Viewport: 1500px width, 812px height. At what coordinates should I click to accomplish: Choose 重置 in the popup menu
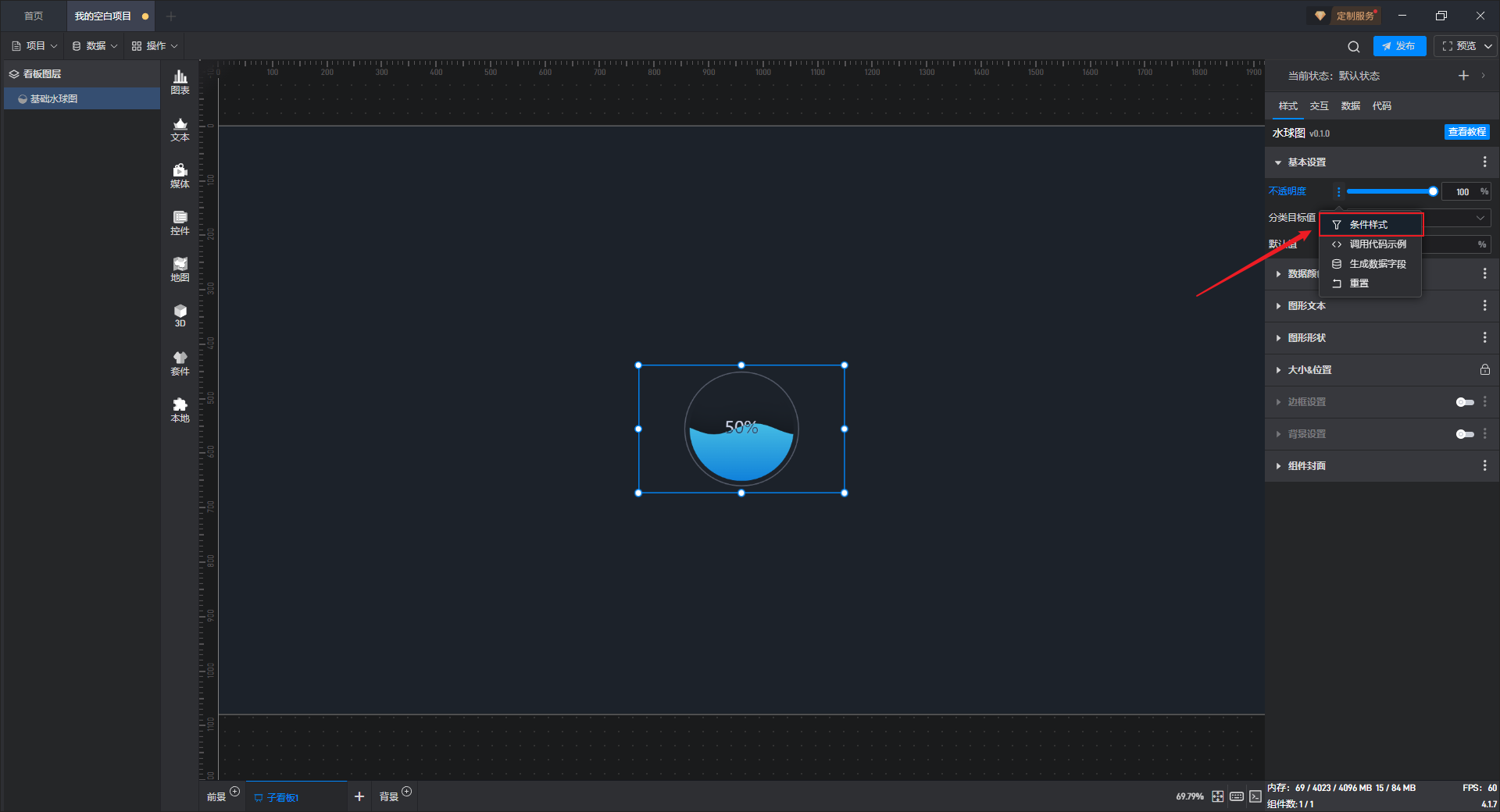pyautogui.click(x=1371, y=283)
